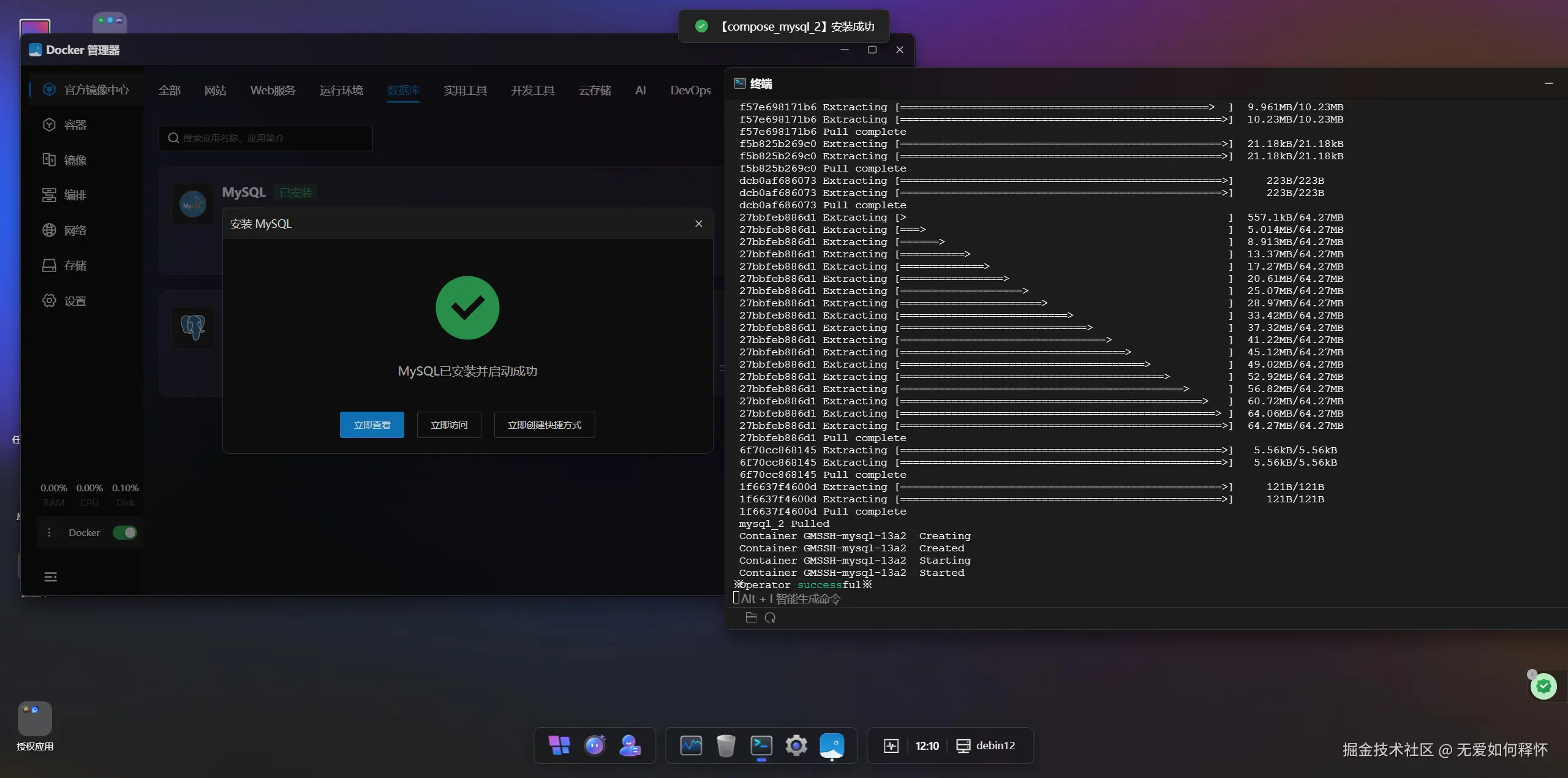Viewport: 1568px width, 778px height.
Task: Open the 镜像 images sidebar item
Action: click(x=74, y=160)
